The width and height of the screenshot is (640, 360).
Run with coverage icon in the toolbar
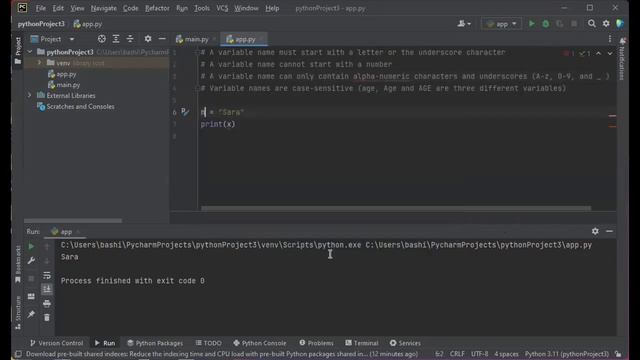click(x=560, y=24)
